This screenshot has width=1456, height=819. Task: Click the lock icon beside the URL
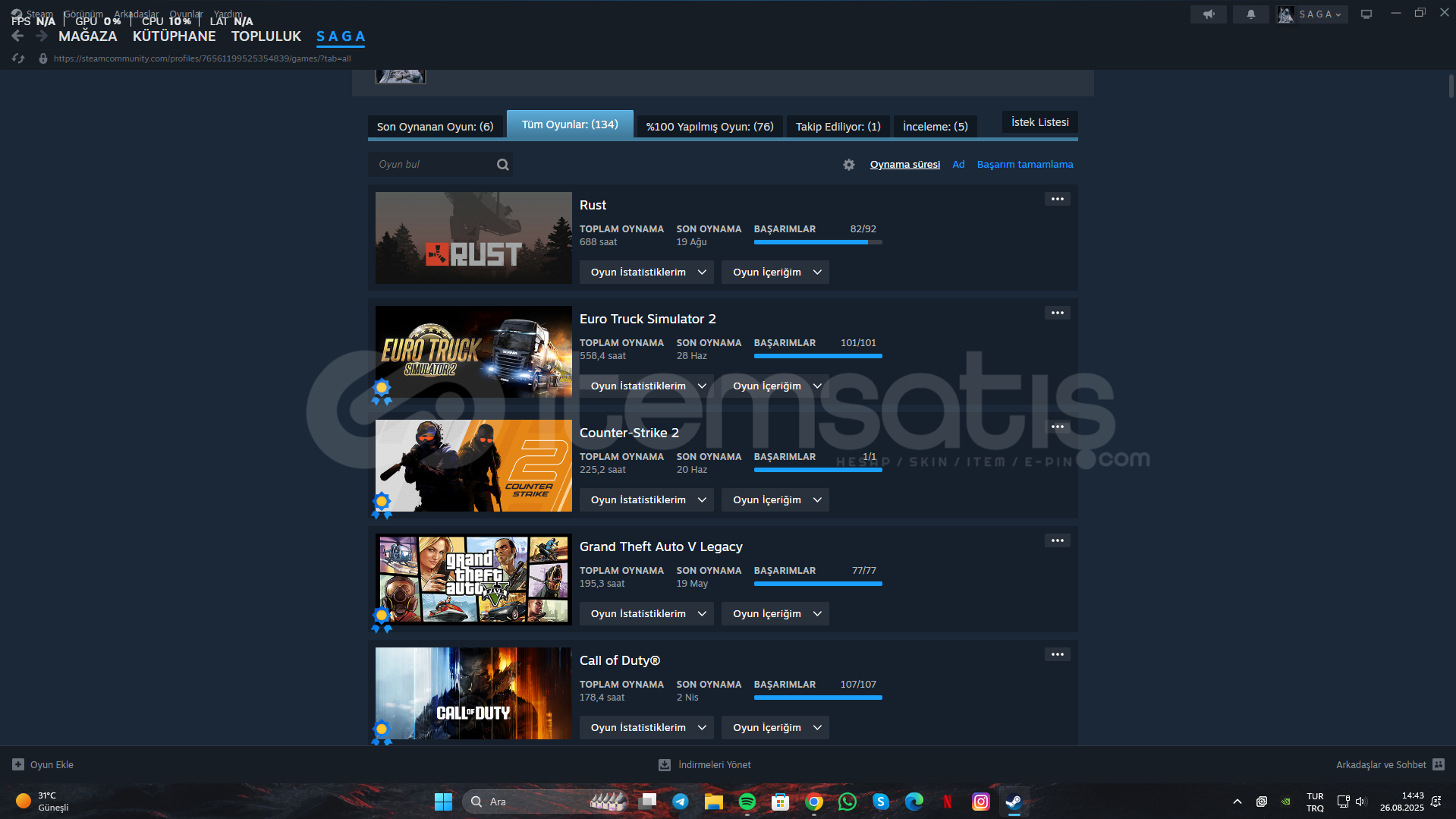[x=43, y=58]
